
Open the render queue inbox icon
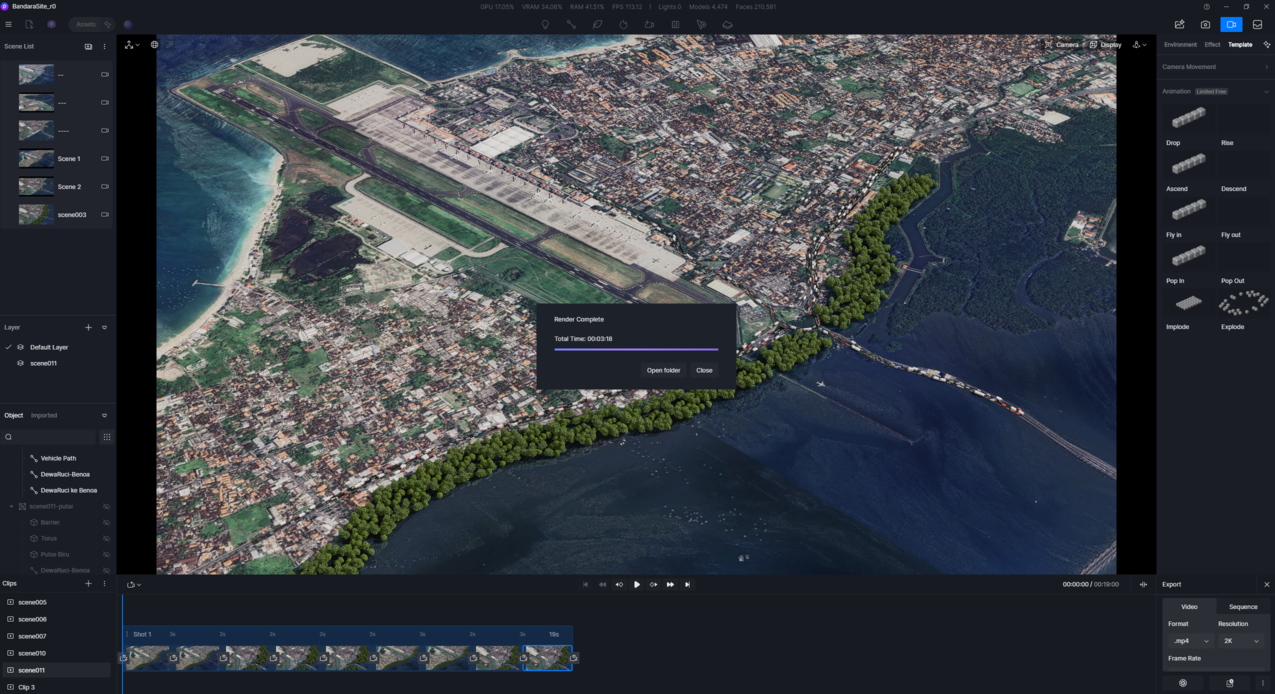pos(1257,25)
